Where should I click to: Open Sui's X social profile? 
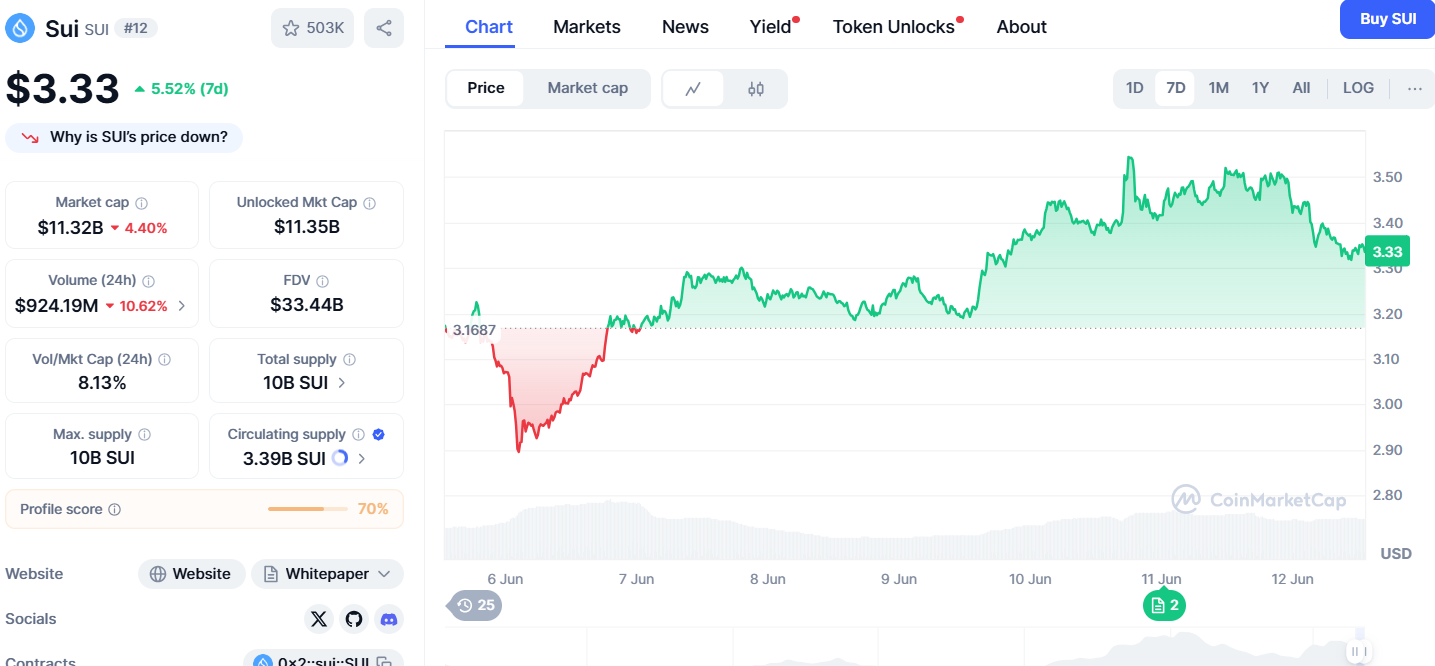(x=319, y=619)
